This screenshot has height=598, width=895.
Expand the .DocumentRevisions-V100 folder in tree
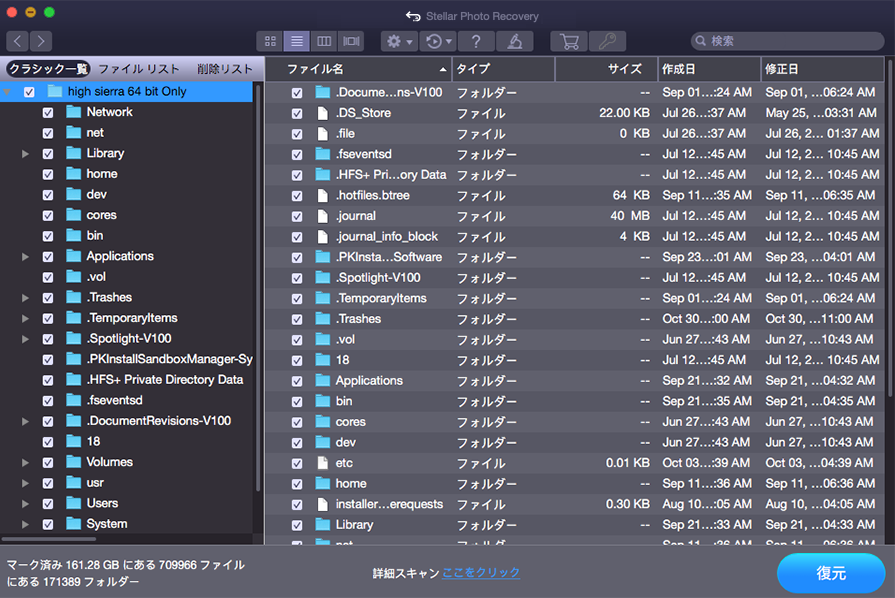click(x=25, y=422)
